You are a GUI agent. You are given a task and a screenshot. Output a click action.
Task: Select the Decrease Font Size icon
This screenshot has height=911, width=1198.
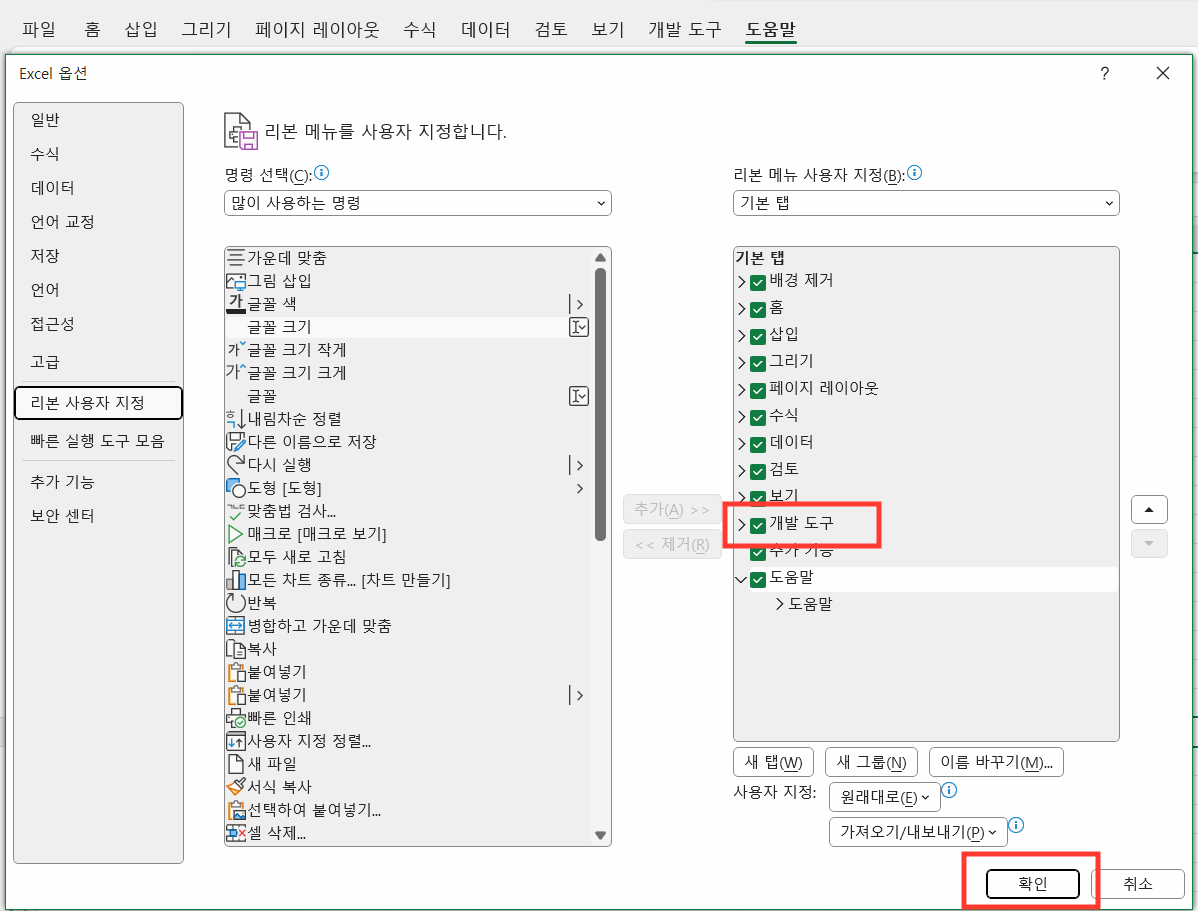pos(236,349)
